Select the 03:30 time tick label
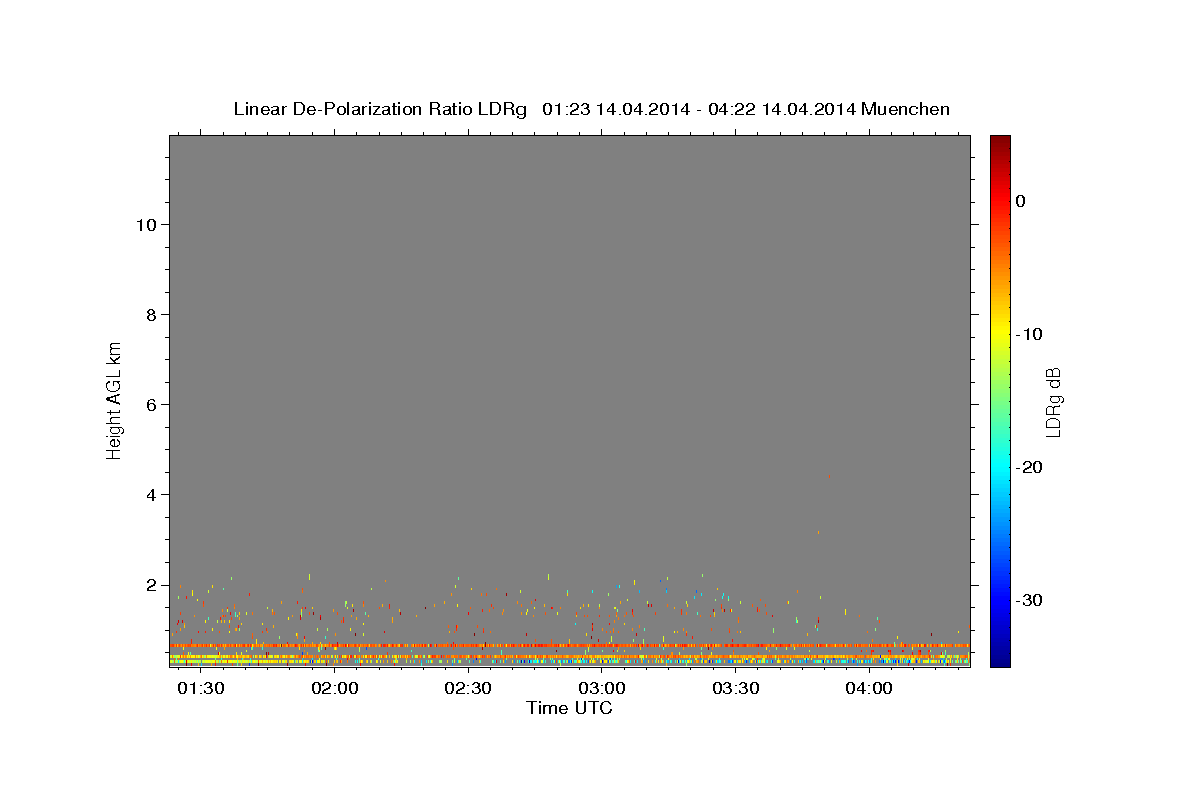 tap(736, 689)
